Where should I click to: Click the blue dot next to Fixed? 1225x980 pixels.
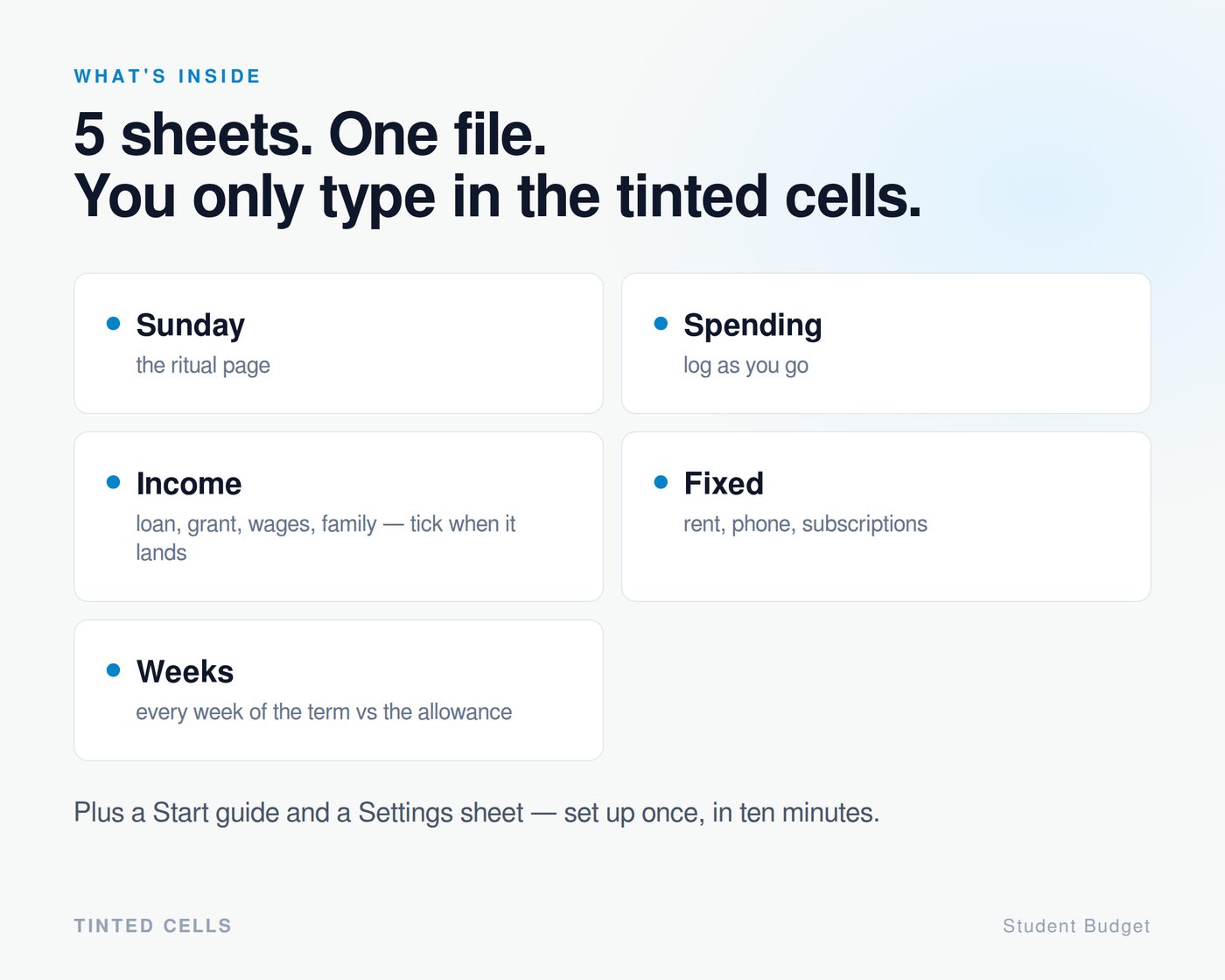coord(661,482)
